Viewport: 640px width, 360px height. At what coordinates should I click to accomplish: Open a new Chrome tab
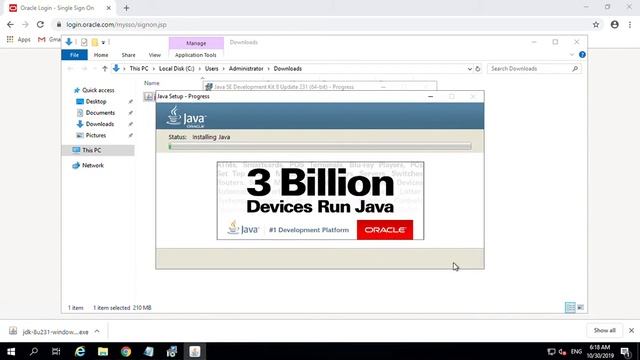(126, 8)
